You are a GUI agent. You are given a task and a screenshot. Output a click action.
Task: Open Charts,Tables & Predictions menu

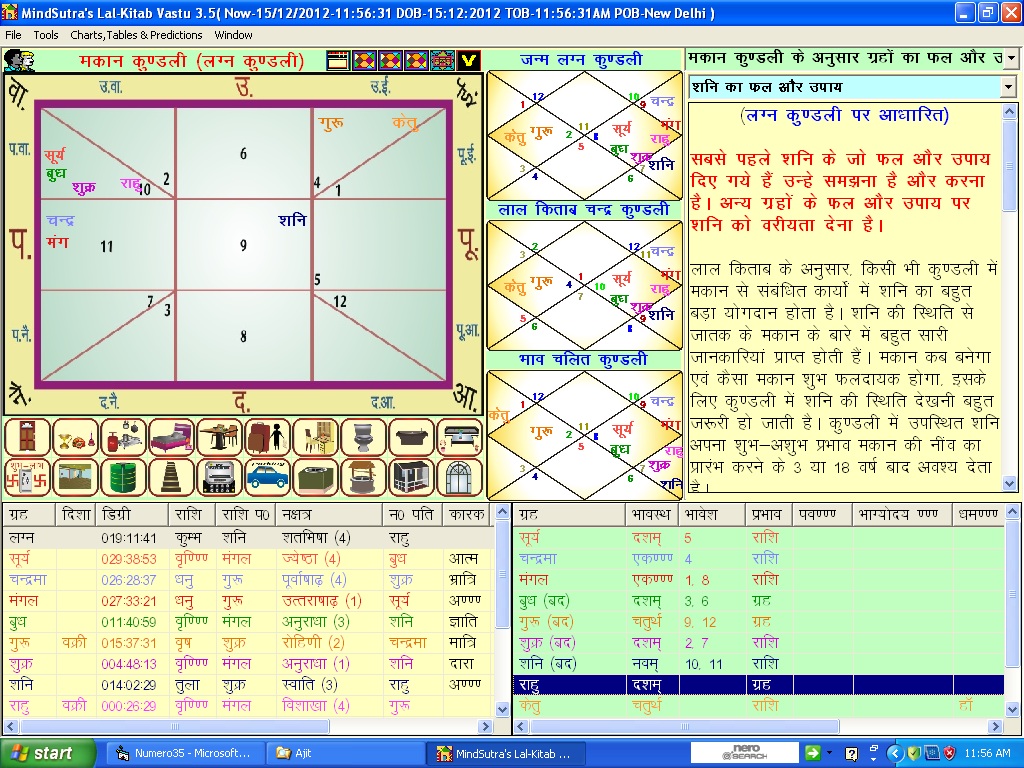136,35
